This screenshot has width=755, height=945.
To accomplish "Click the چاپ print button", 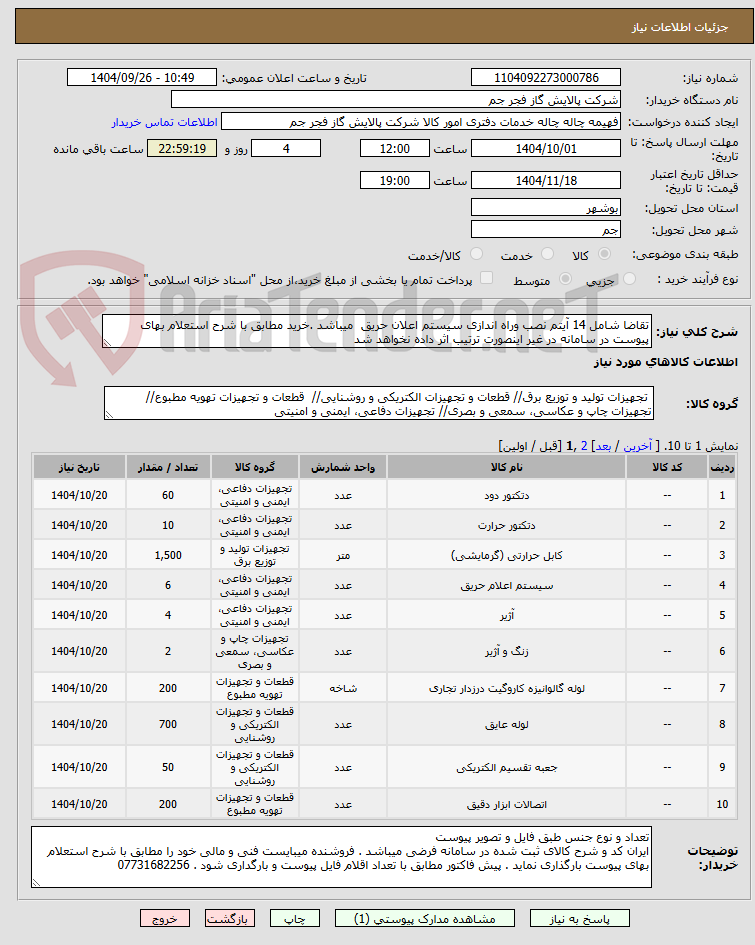I will [295, 919].
